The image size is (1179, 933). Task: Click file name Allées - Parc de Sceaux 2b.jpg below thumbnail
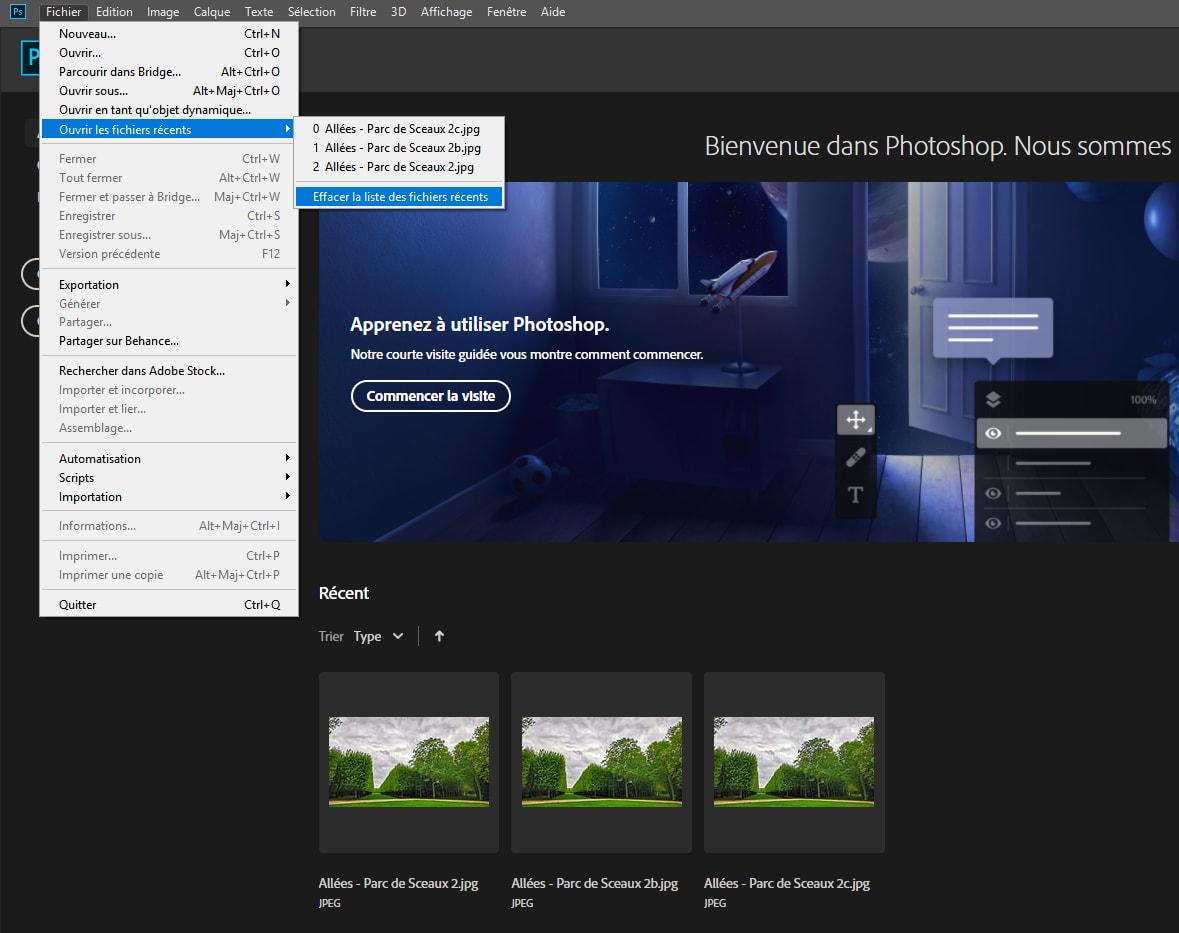tap(594, 883)
